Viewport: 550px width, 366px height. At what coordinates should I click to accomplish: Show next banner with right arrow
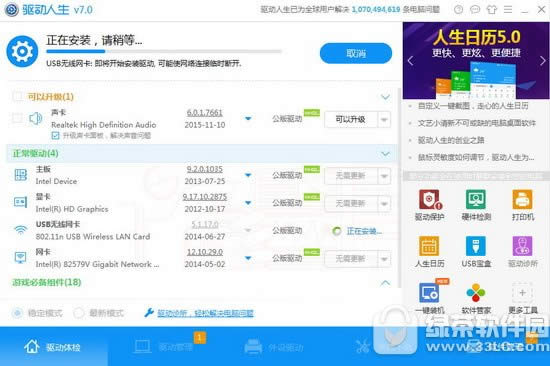[x=543, y=61]
